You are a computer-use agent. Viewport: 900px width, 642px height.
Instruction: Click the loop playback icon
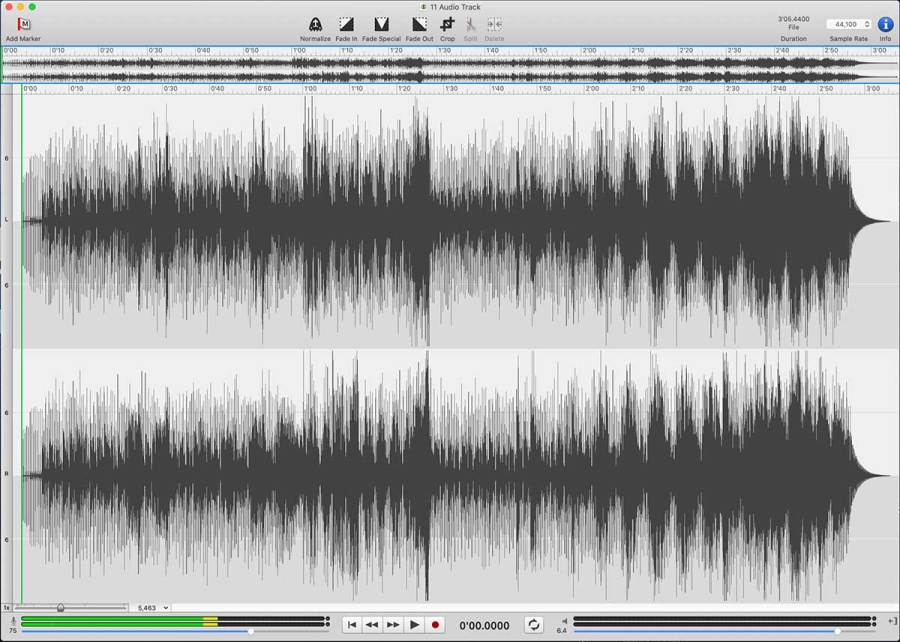point(535,623)
